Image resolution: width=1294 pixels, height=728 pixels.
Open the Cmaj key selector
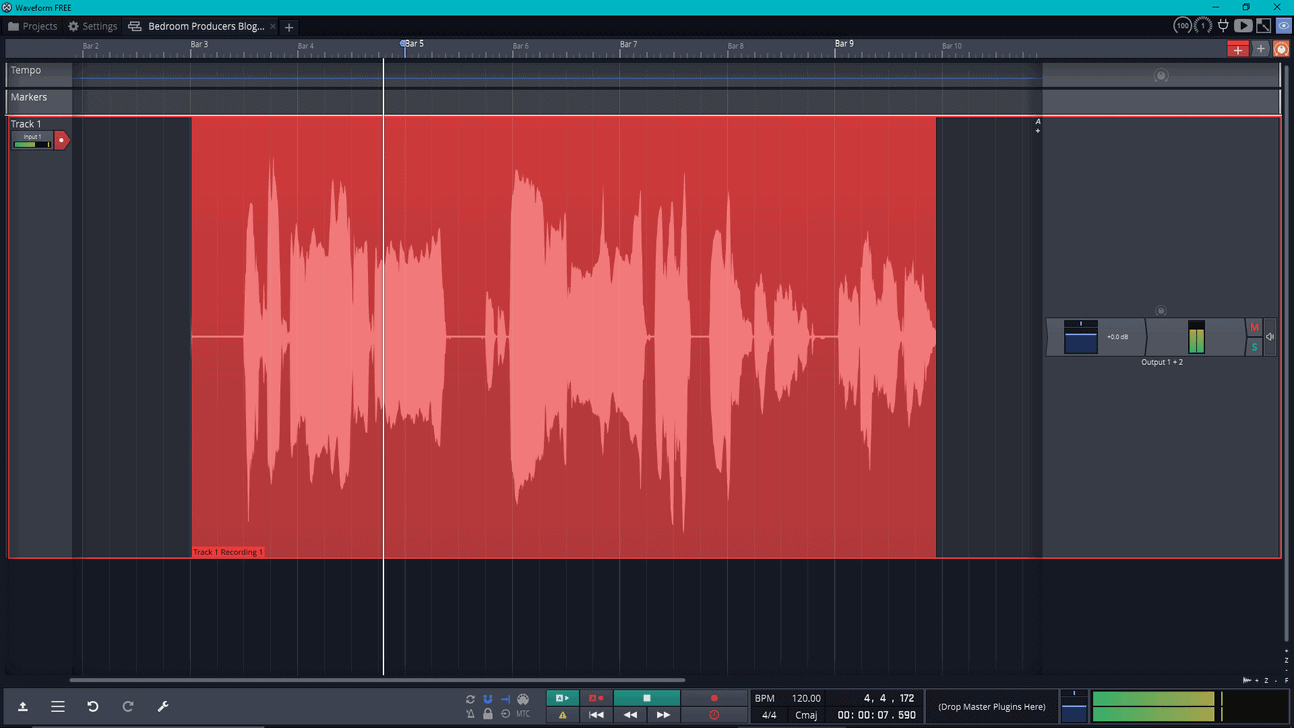806,715
